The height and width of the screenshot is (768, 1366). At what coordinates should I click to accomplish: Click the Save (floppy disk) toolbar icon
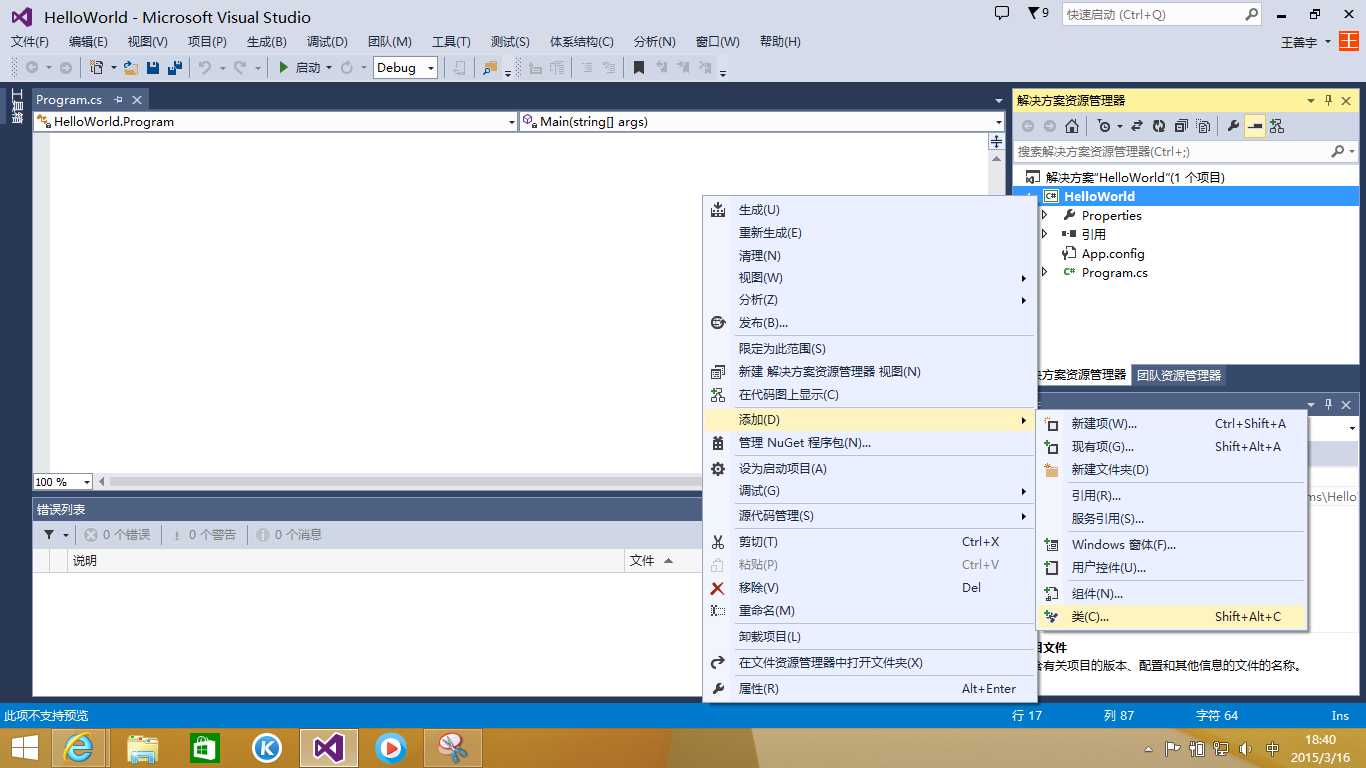[153, 68]
